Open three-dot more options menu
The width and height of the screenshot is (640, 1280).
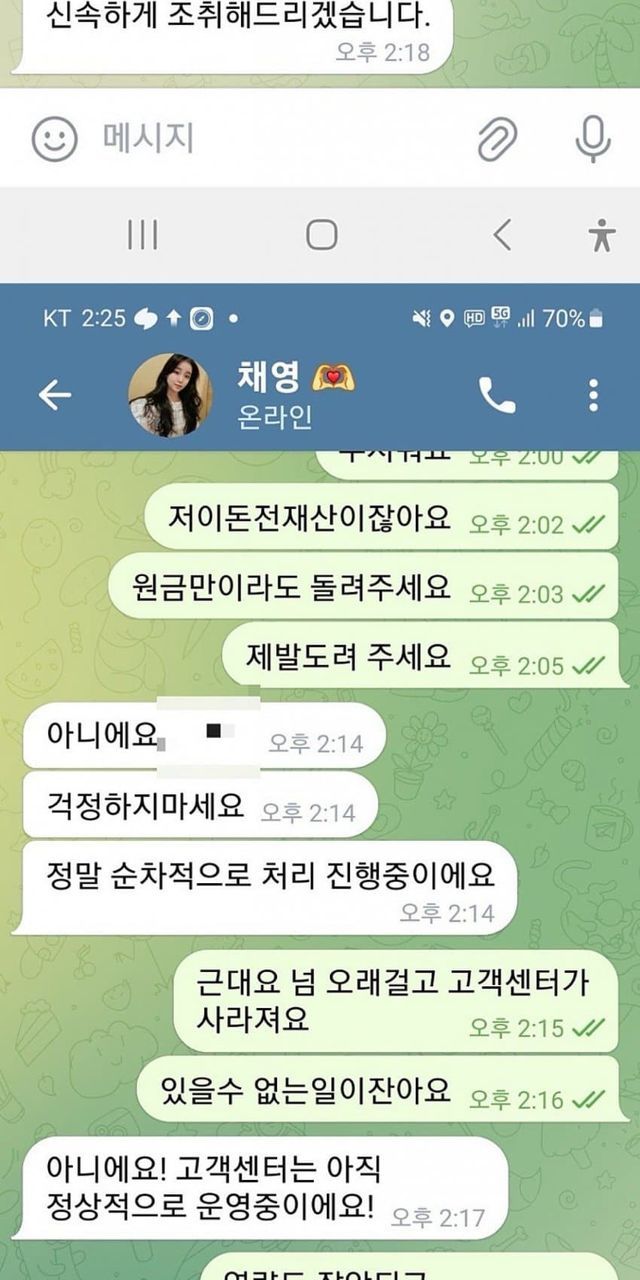[594, 396]
